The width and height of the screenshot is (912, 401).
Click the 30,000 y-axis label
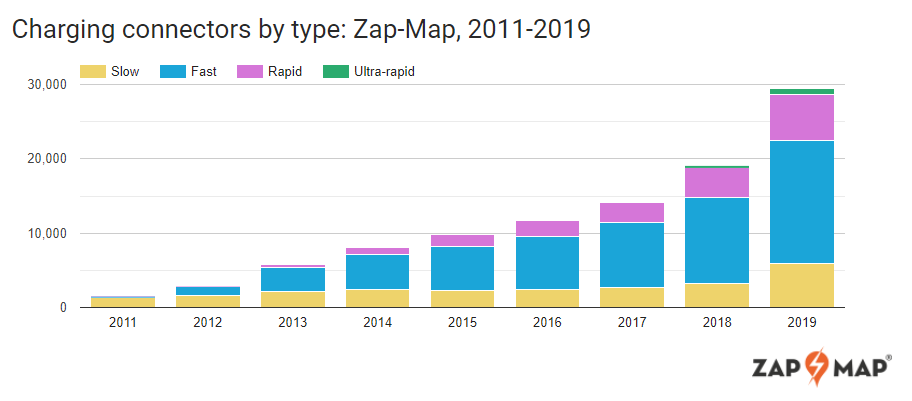coord(46,85)
